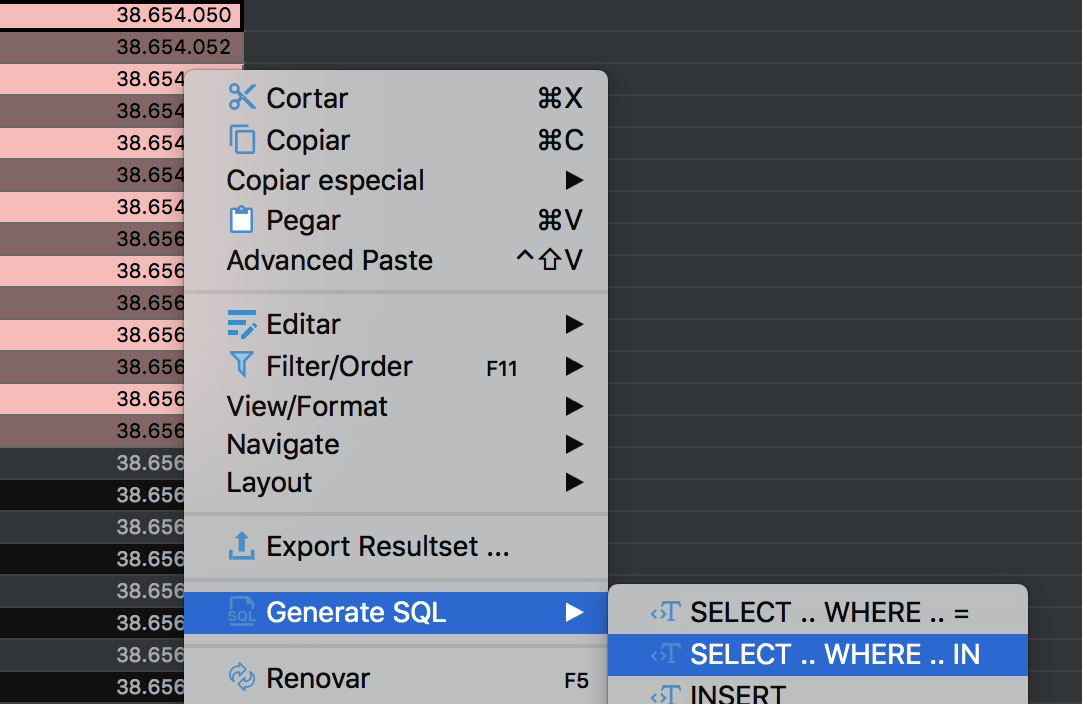1082x704 pixels.
Task: Click the Renovar menu entry
Action: [x=315, y=677]
